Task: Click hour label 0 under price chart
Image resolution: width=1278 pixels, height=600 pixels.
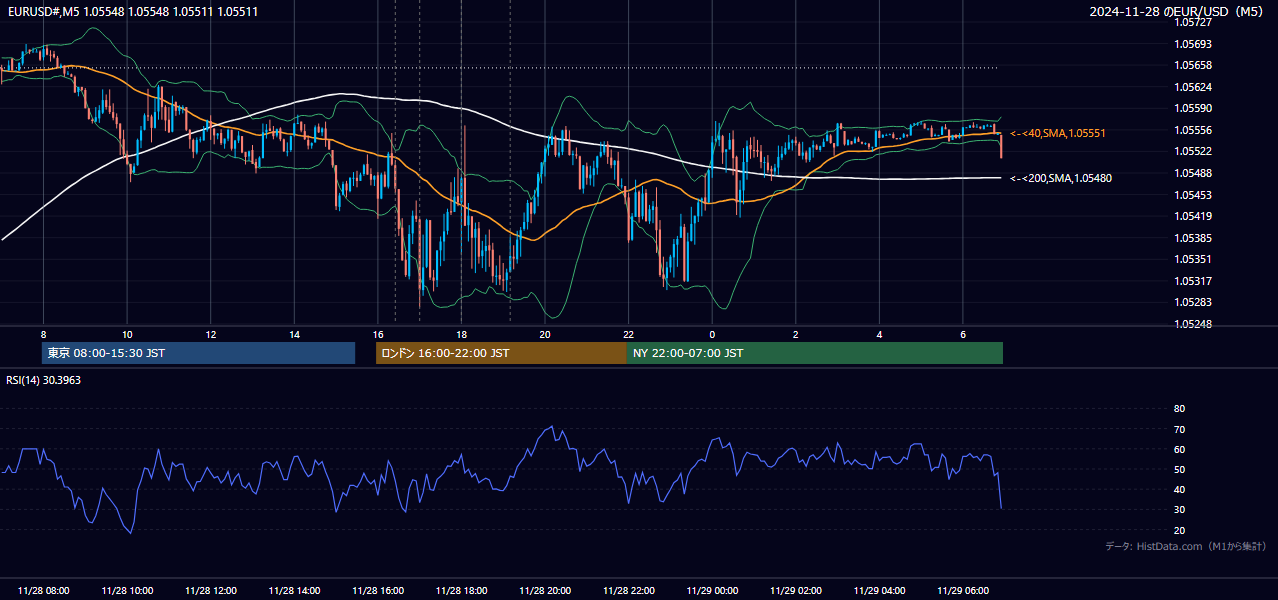Action: 712,334
